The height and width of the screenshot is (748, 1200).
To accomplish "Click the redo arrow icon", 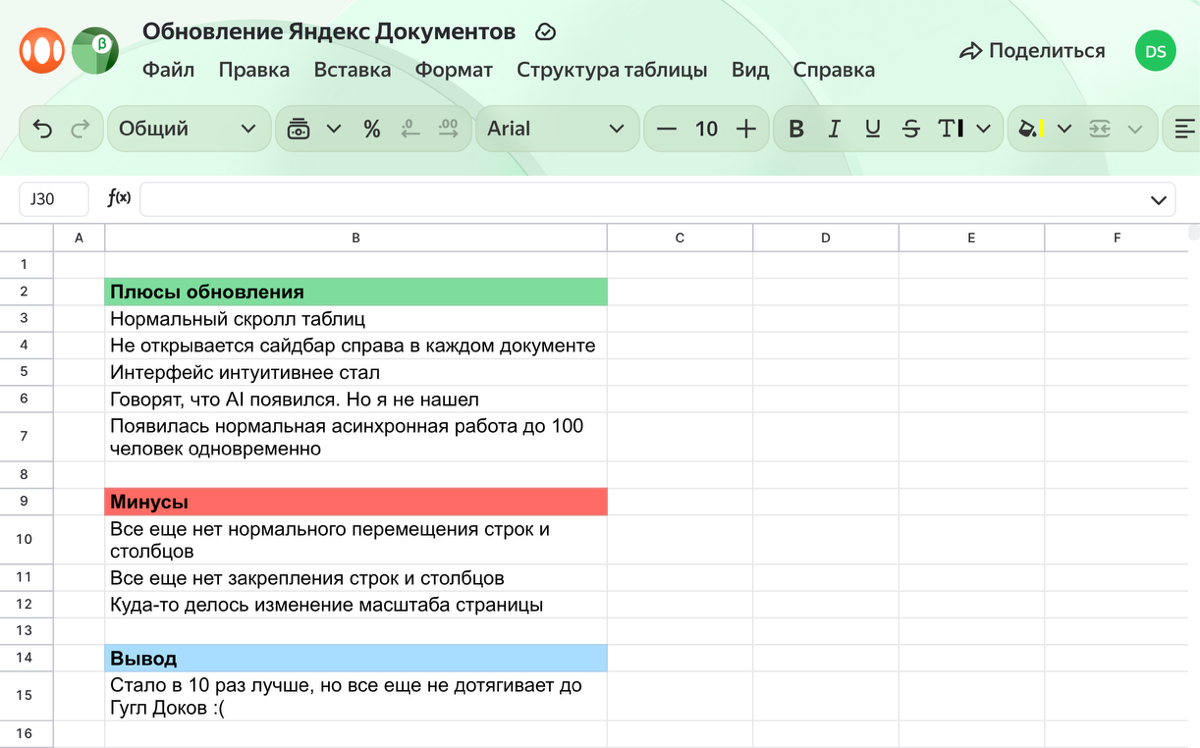I will 81,128.
